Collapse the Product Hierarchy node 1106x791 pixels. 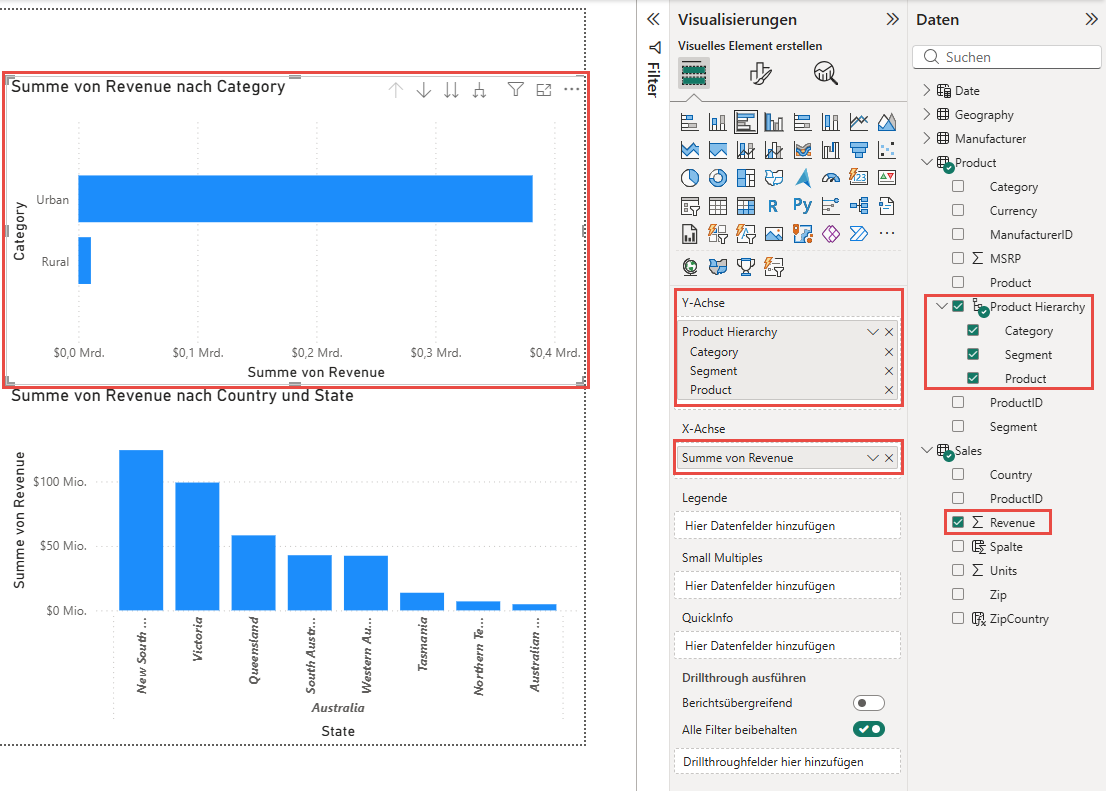coord(942,306)
